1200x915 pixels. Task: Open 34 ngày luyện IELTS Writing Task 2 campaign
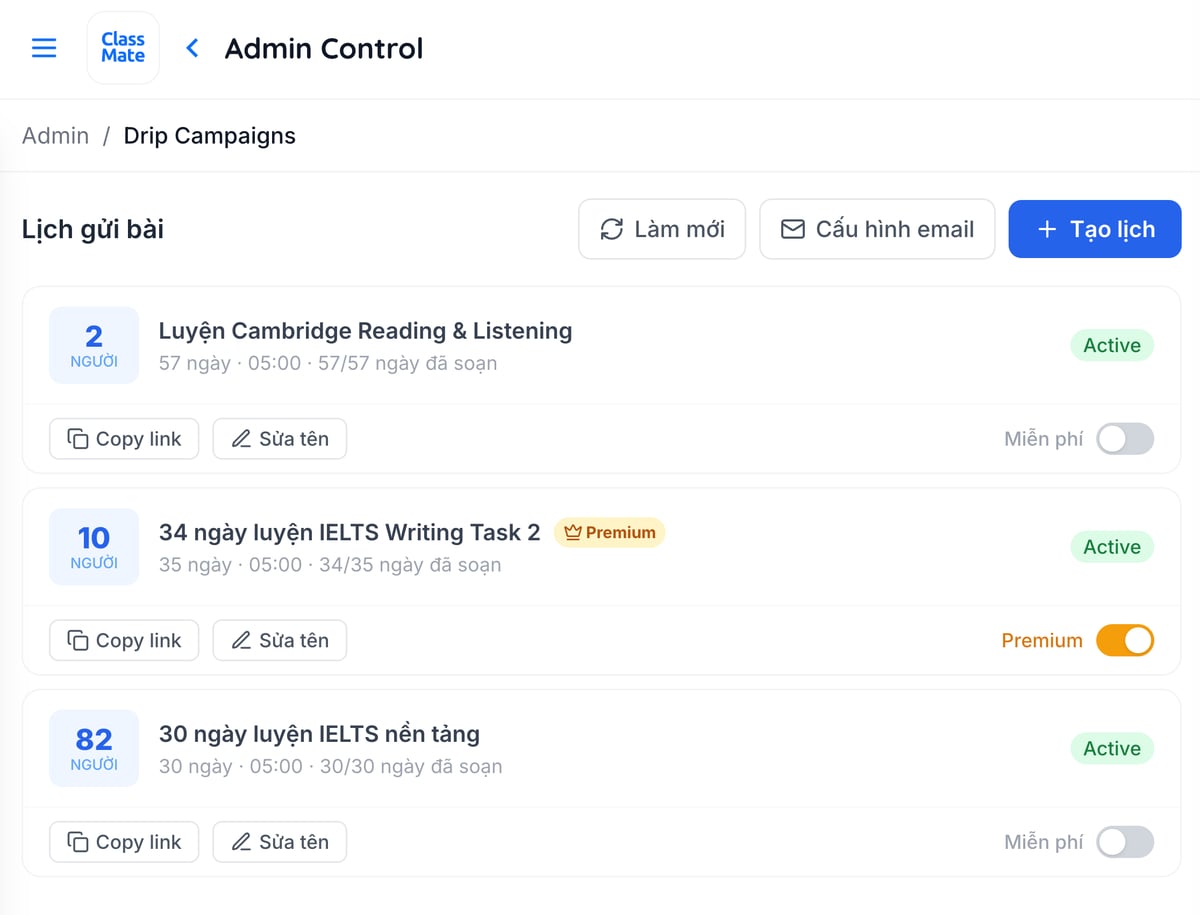click(x=349, y=532)
